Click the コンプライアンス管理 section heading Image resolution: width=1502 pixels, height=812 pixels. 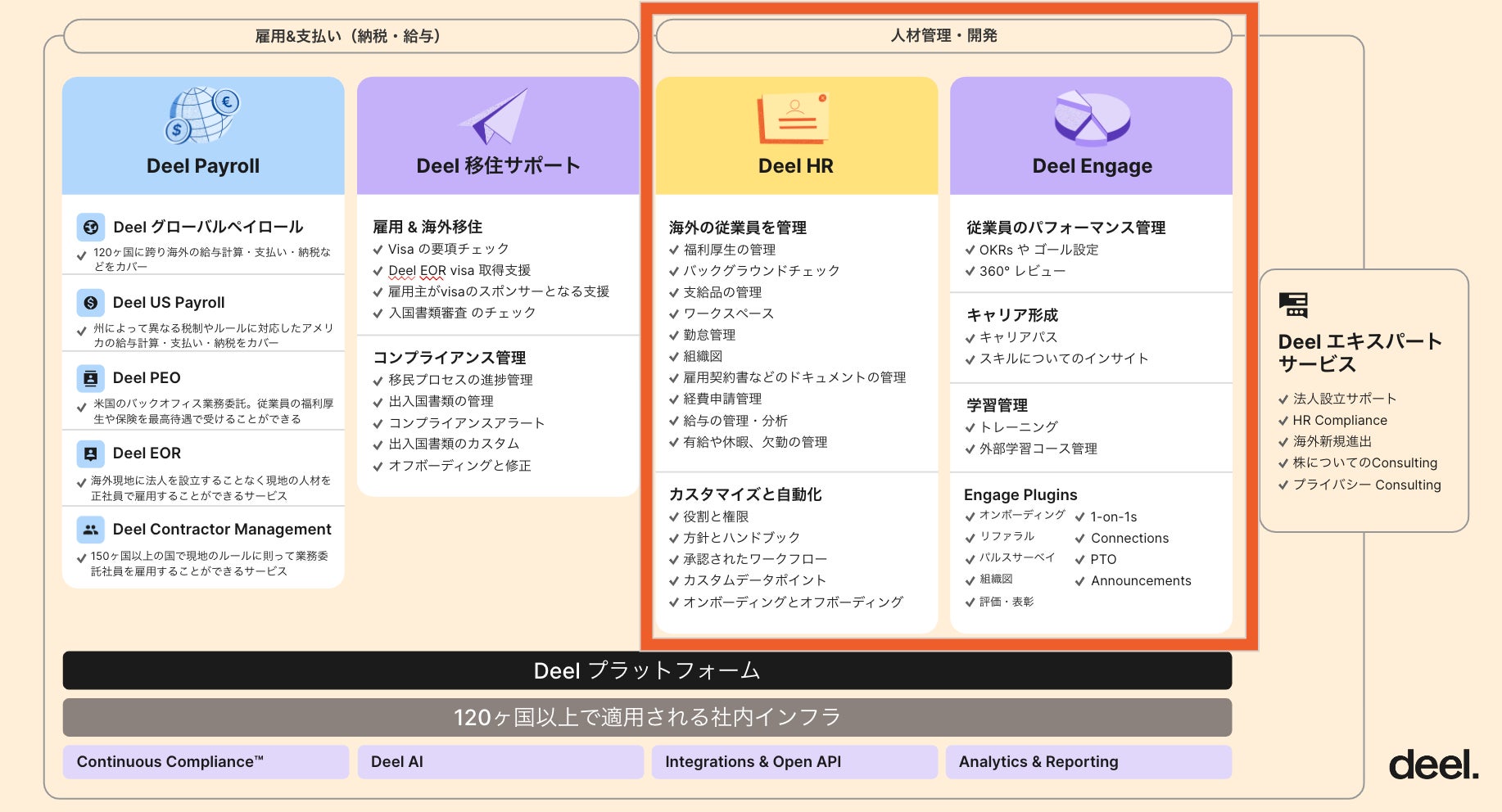tap(450, 358)
